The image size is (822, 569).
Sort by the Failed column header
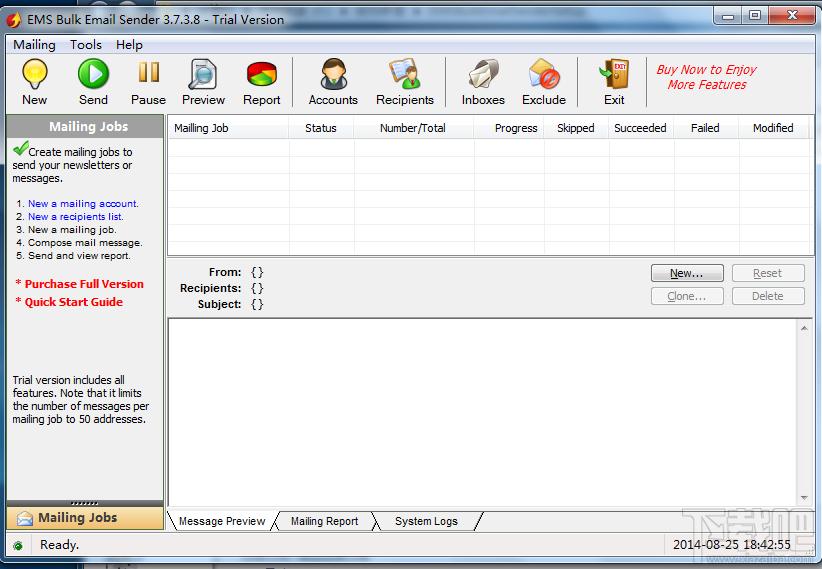(706, 128)
